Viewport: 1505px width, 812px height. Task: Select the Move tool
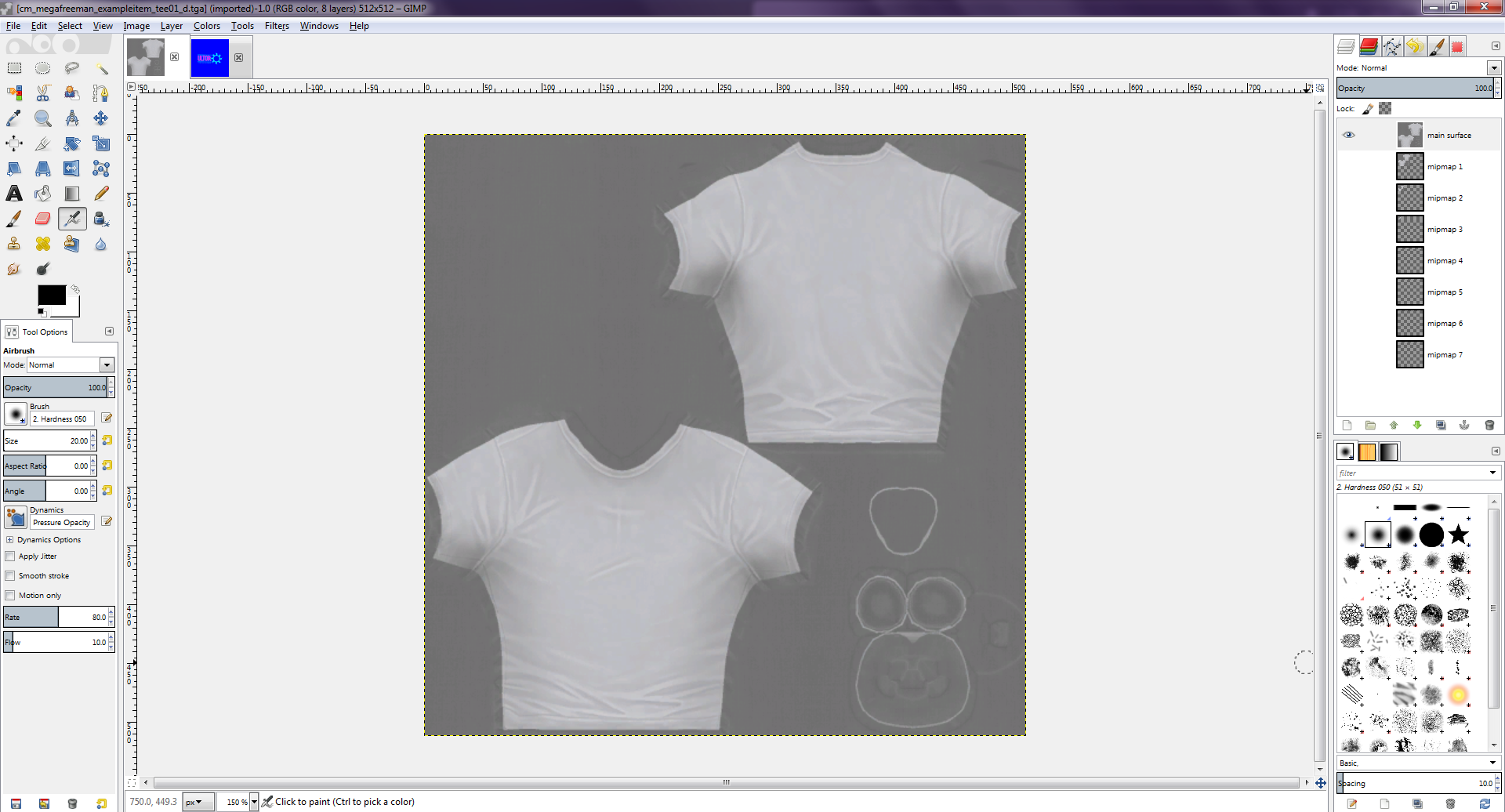[x=101, y=118]
